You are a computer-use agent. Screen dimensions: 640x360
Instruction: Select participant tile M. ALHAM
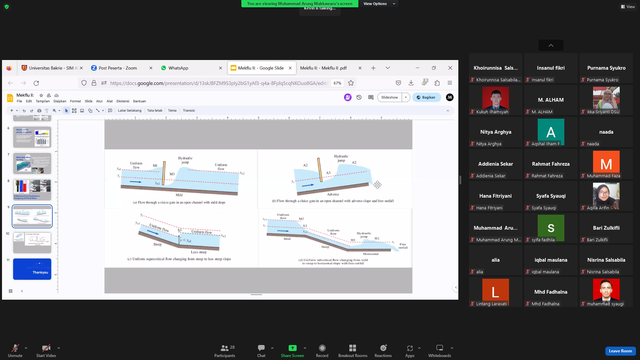[551, 100]
